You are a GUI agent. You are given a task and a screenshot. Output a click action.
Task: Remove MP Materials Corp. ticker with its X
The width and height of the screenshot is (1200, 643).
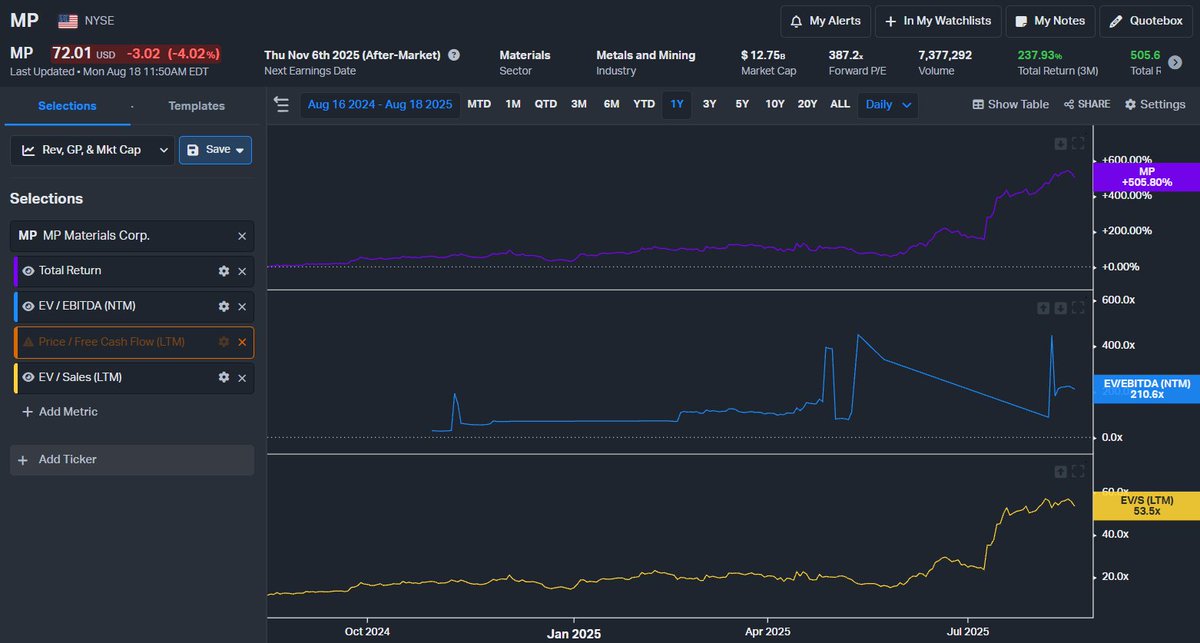click(242, 236)
